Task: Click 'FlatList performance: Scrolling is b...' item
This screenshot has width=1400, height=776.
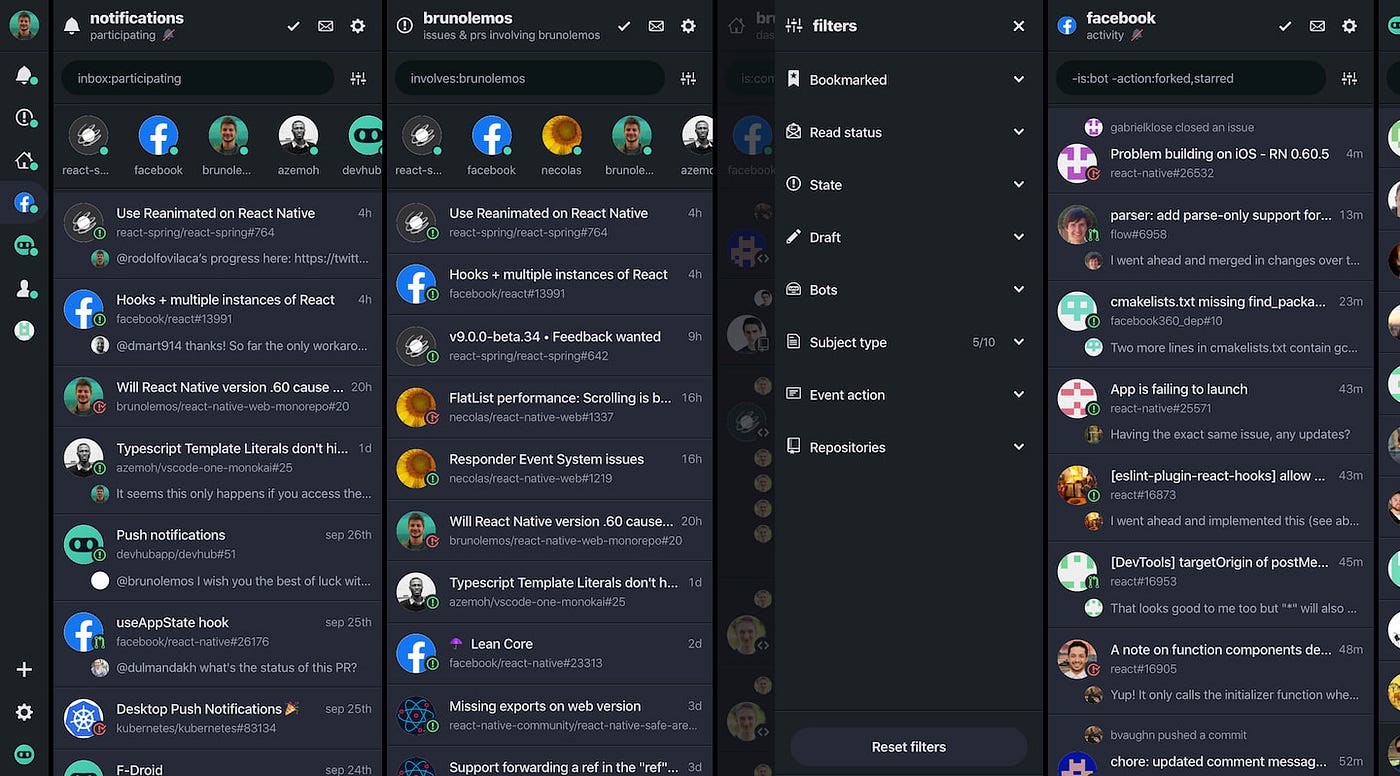Action: pyautogui.click(x=550, y=406)
